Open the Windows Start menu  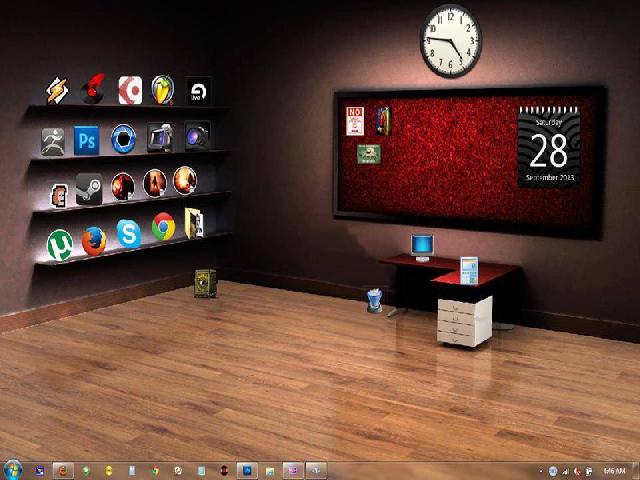pos(14,469)
